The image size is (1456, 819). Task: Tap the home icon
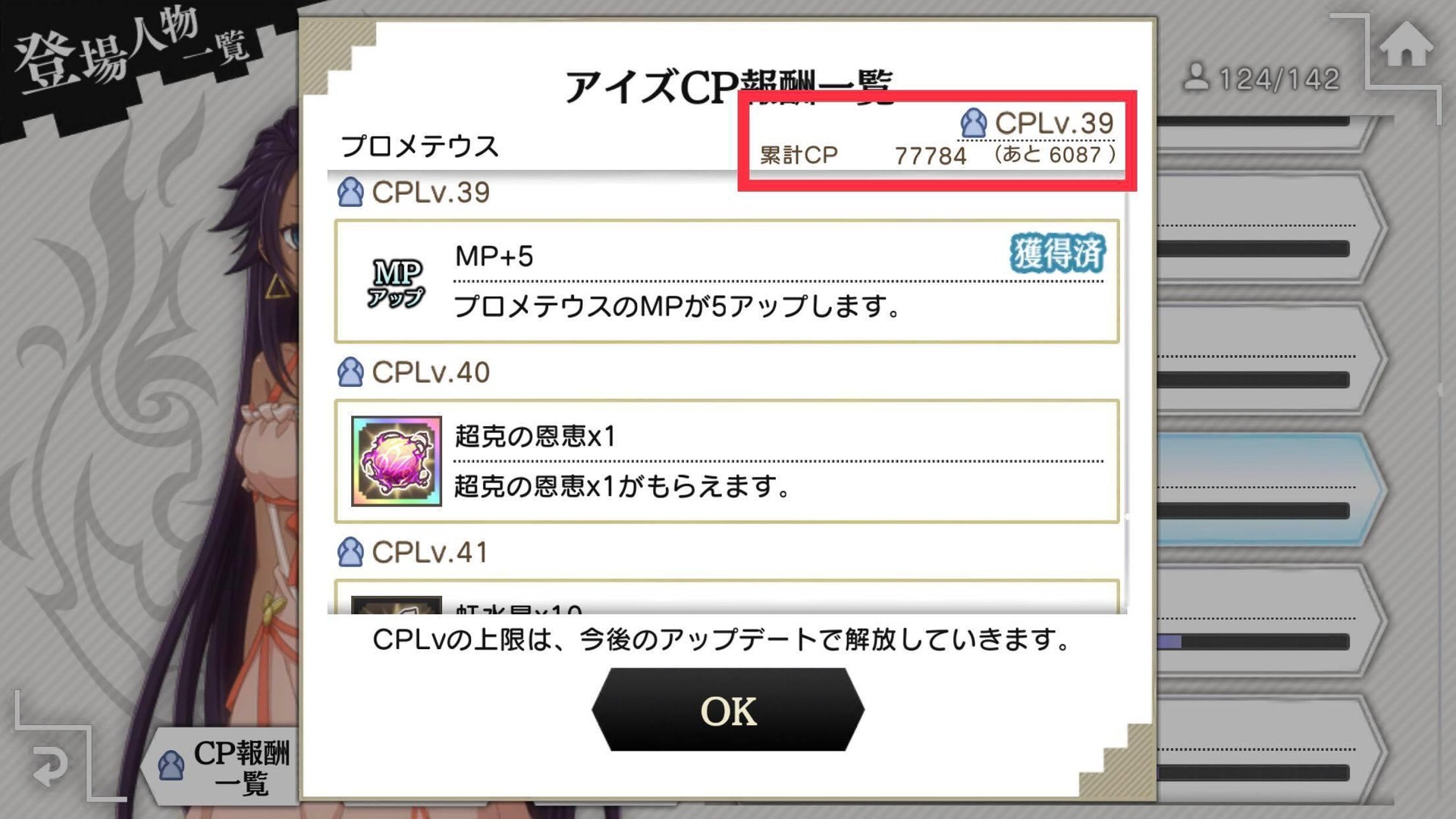click(x=1406, y=45)
